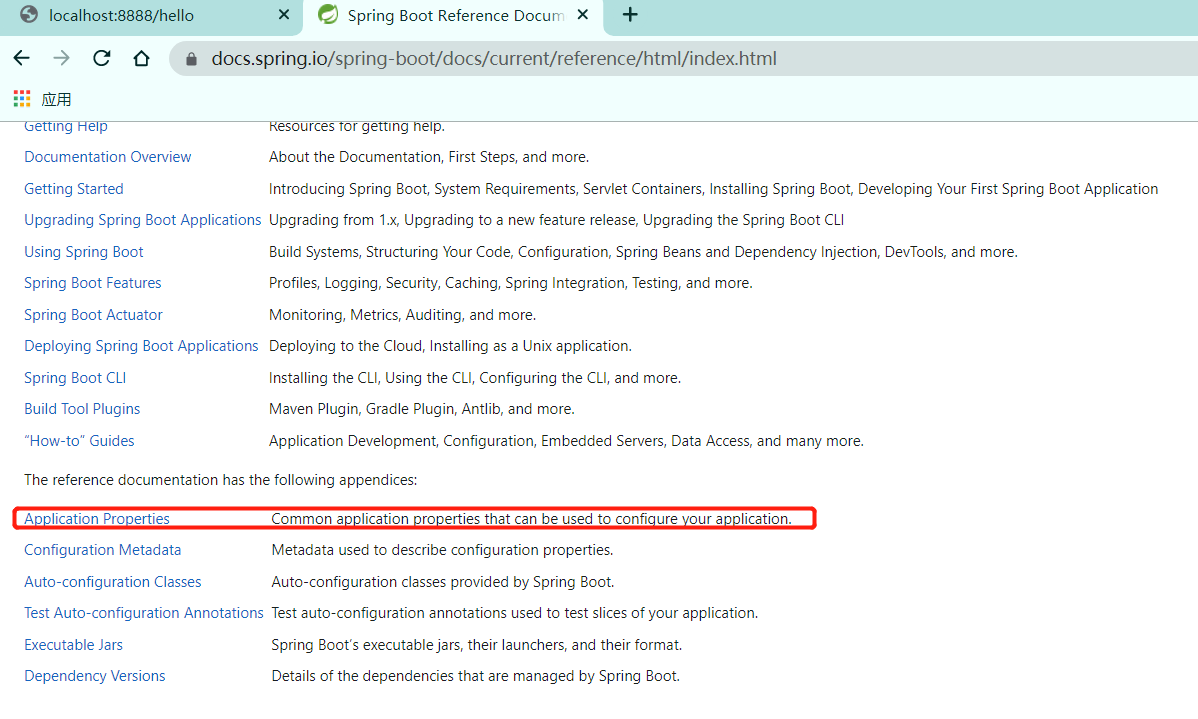Open the Getting Help link
1198x719 pixels.
pos(66,126)
